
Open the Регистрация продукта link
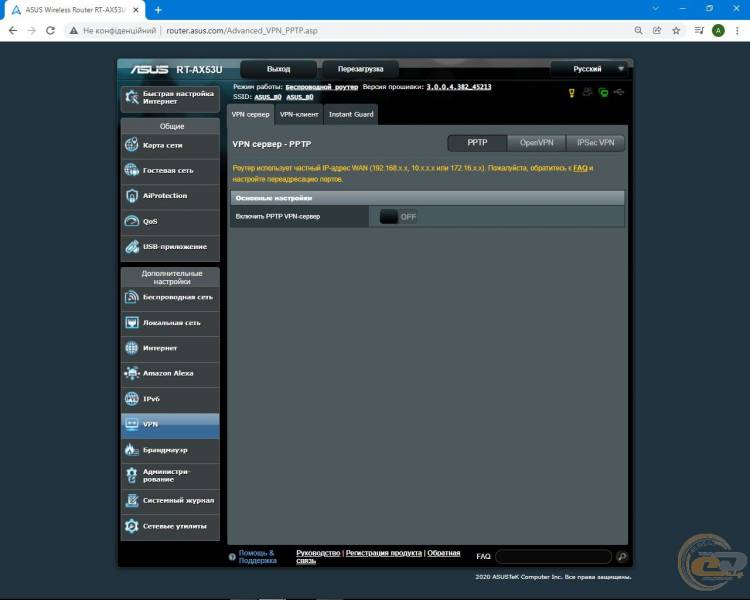coord(384,553)
